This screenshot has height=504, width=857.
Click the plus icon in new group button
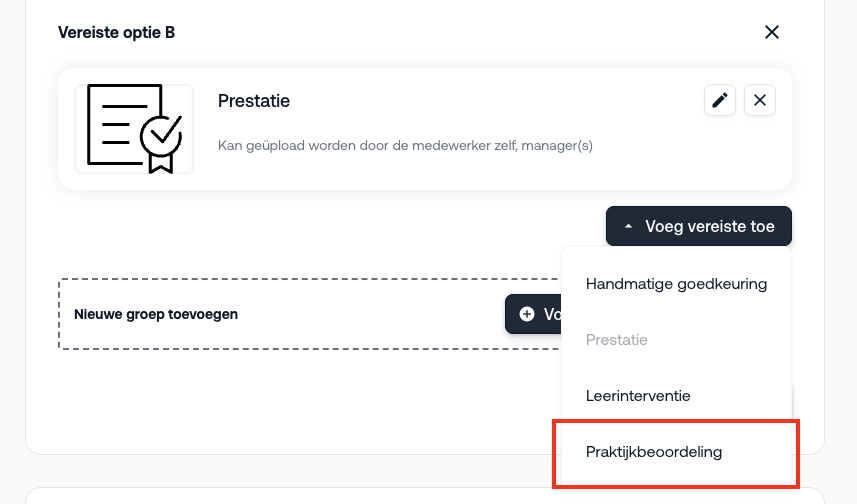click(x=527, y=314)
